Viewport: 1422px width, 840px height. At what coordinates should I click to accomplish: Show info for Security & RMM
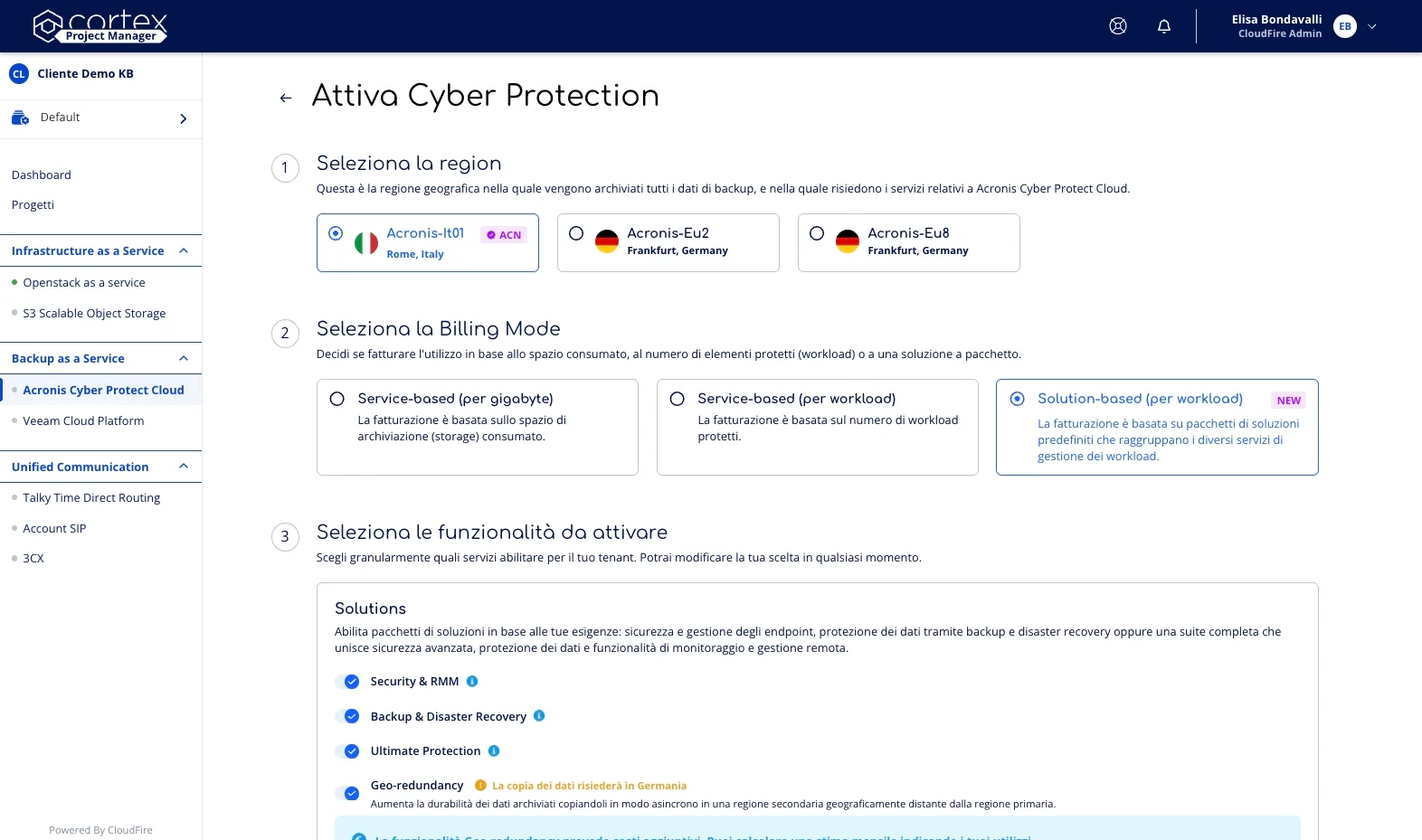[x=472, y=682]
